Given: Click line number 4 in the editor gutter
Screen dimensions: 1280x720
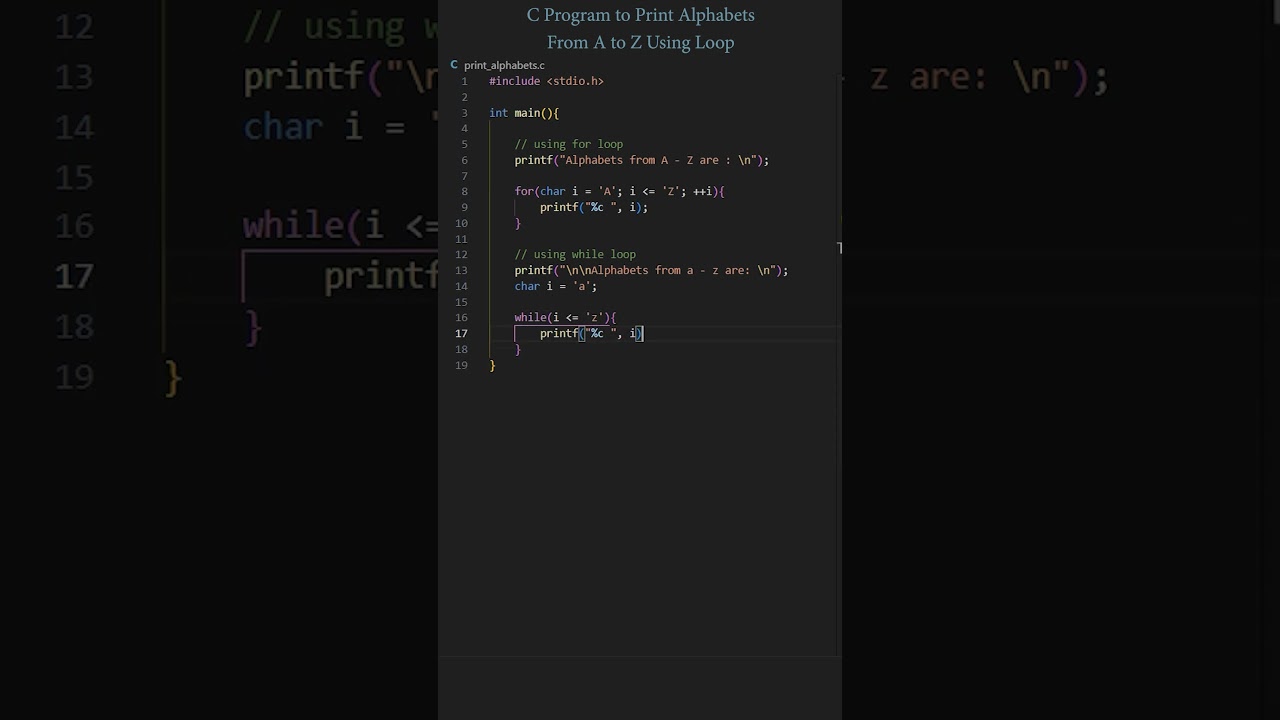Looking at the screenshot, I should pos(464,128).
